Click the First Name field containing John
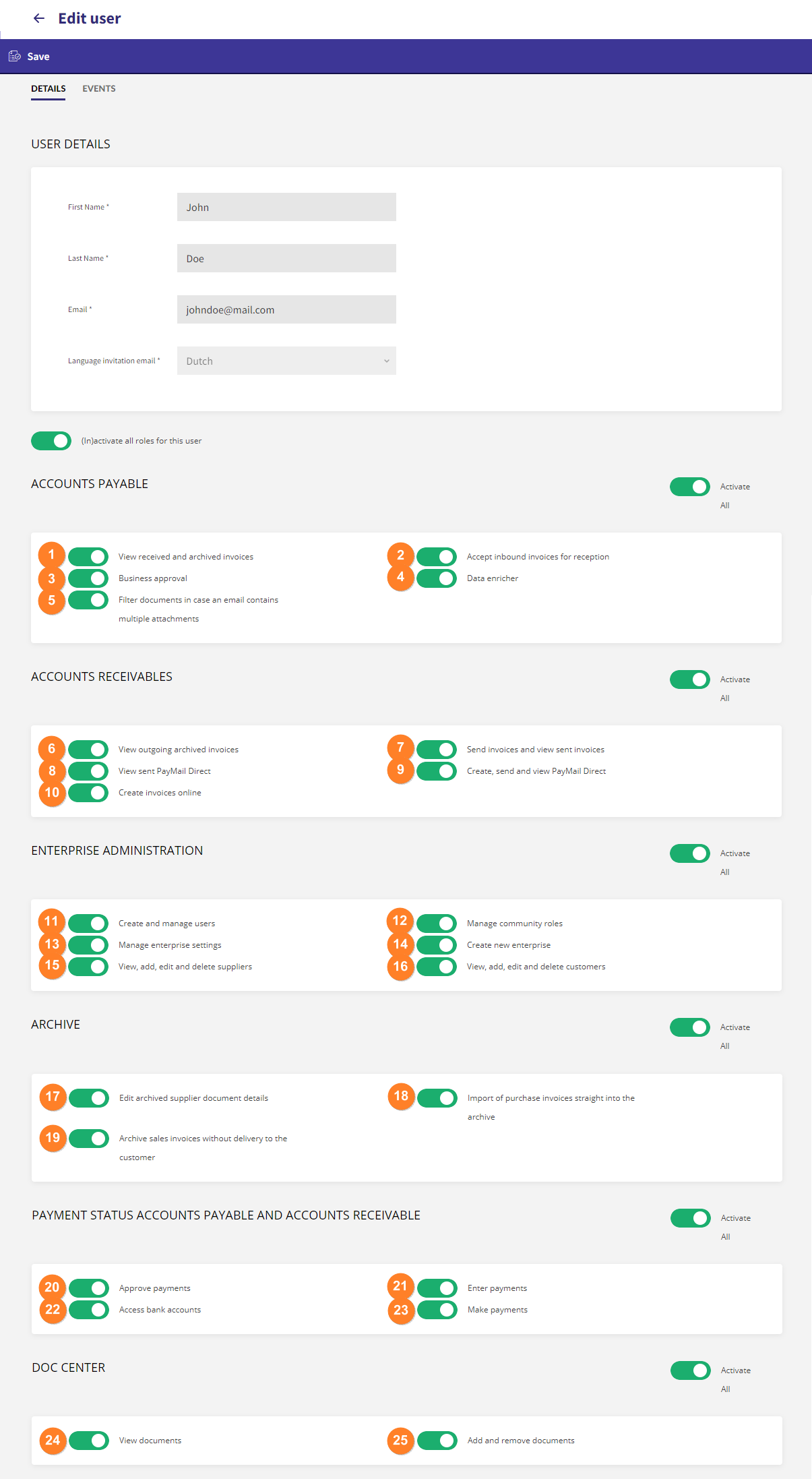 [286, 207]
